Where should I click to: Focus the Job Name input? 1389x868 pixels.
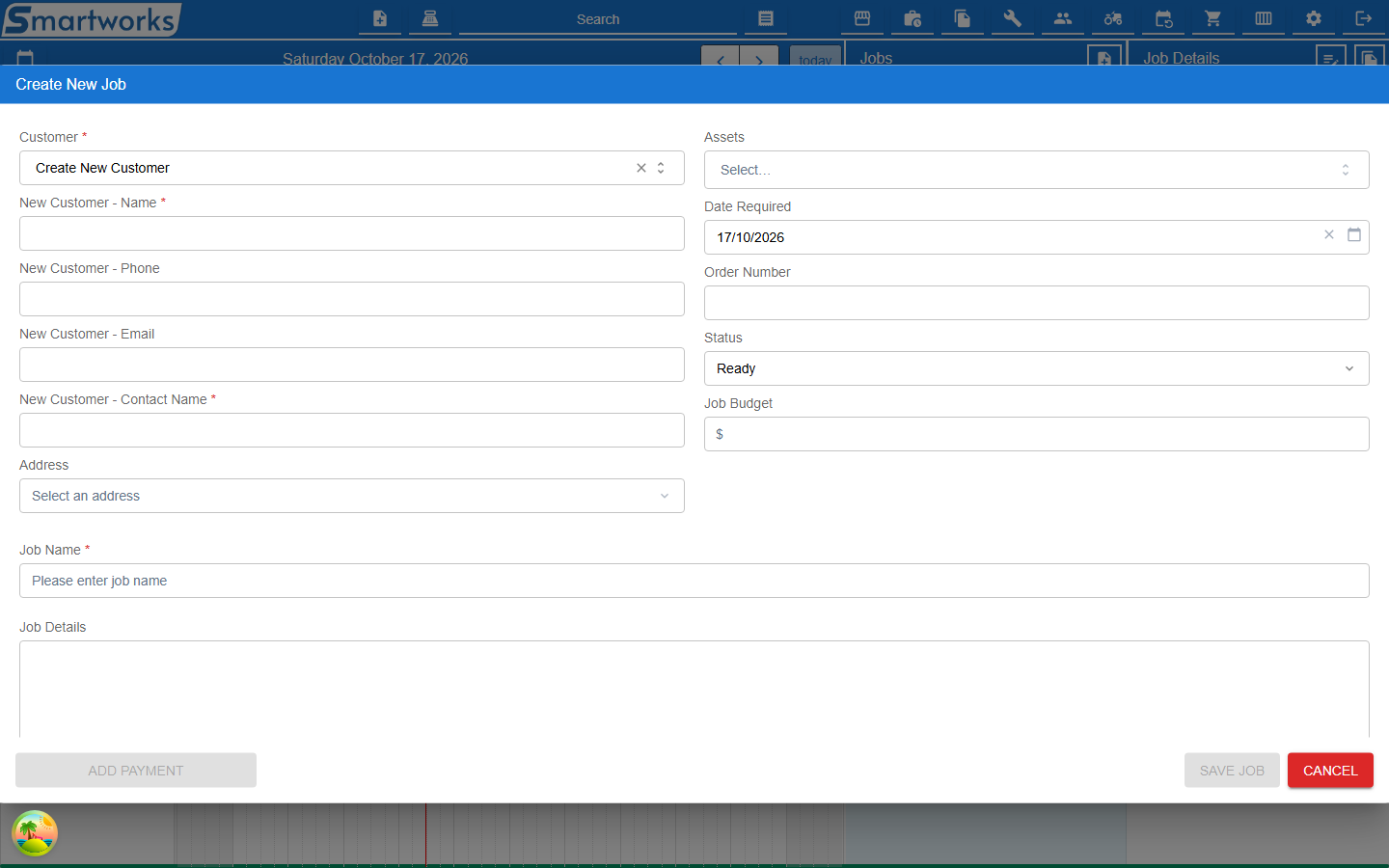tap(694, 581)
